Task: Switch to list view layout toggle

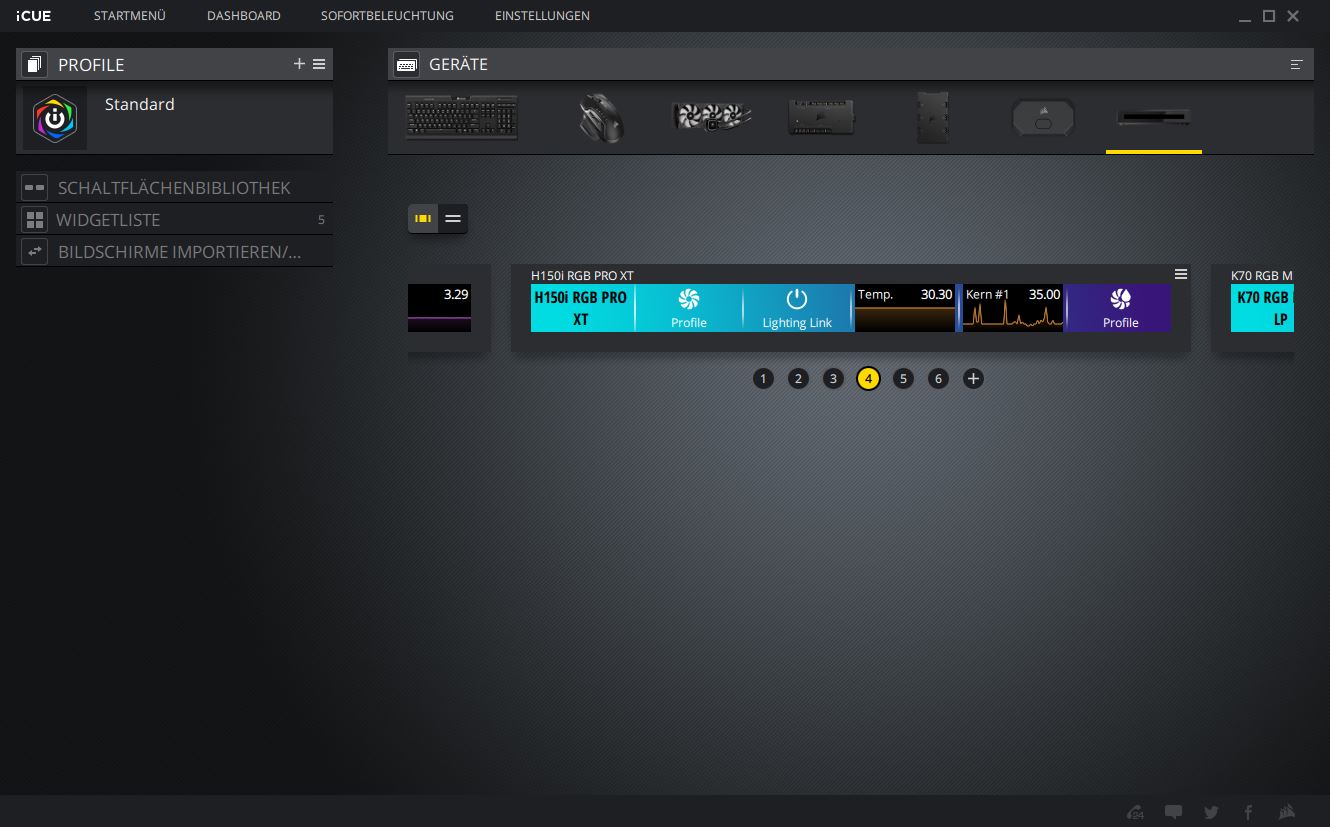Action: click(x=453, y=219)
